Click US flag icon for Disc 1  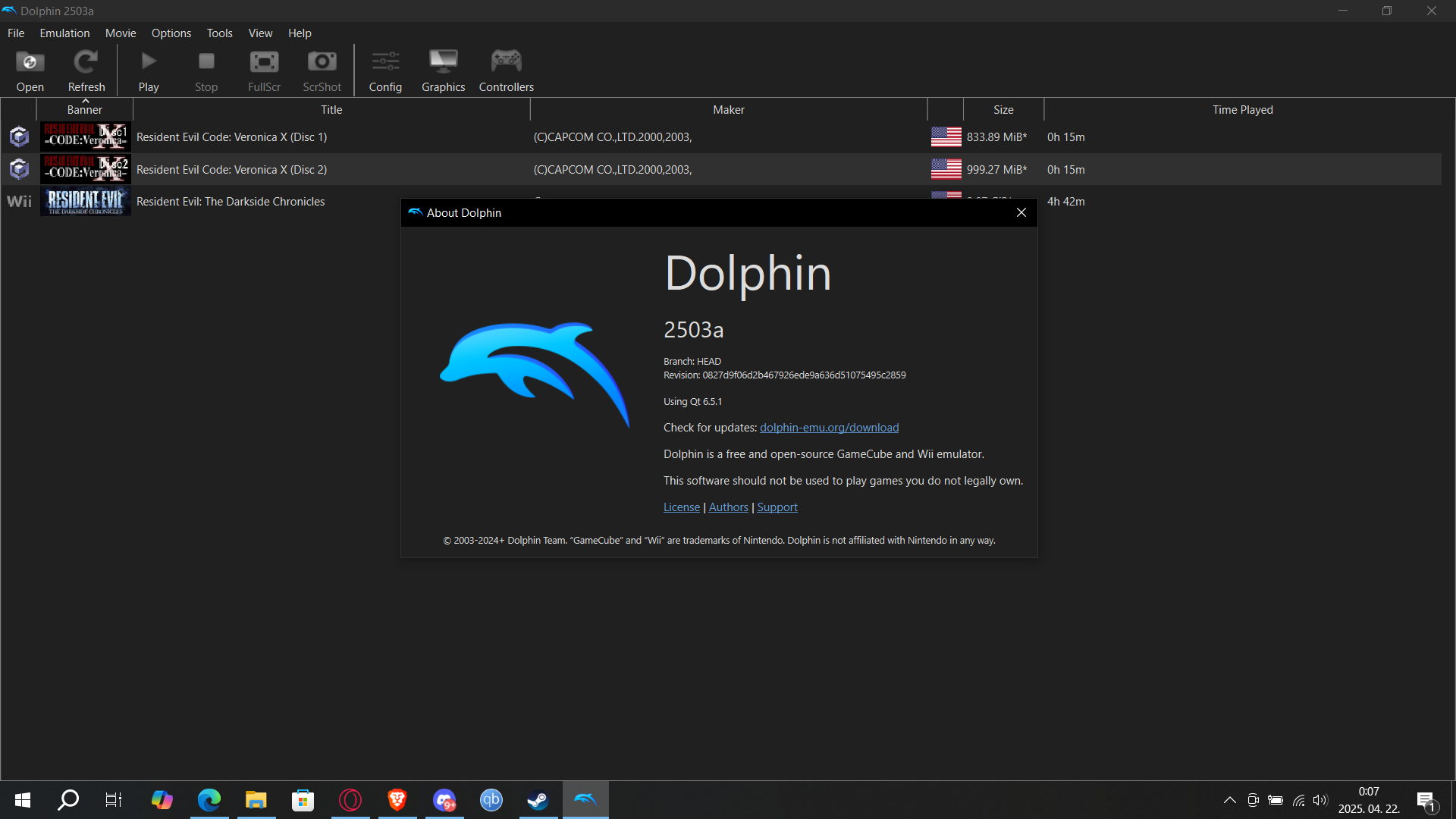click(946, 136)
